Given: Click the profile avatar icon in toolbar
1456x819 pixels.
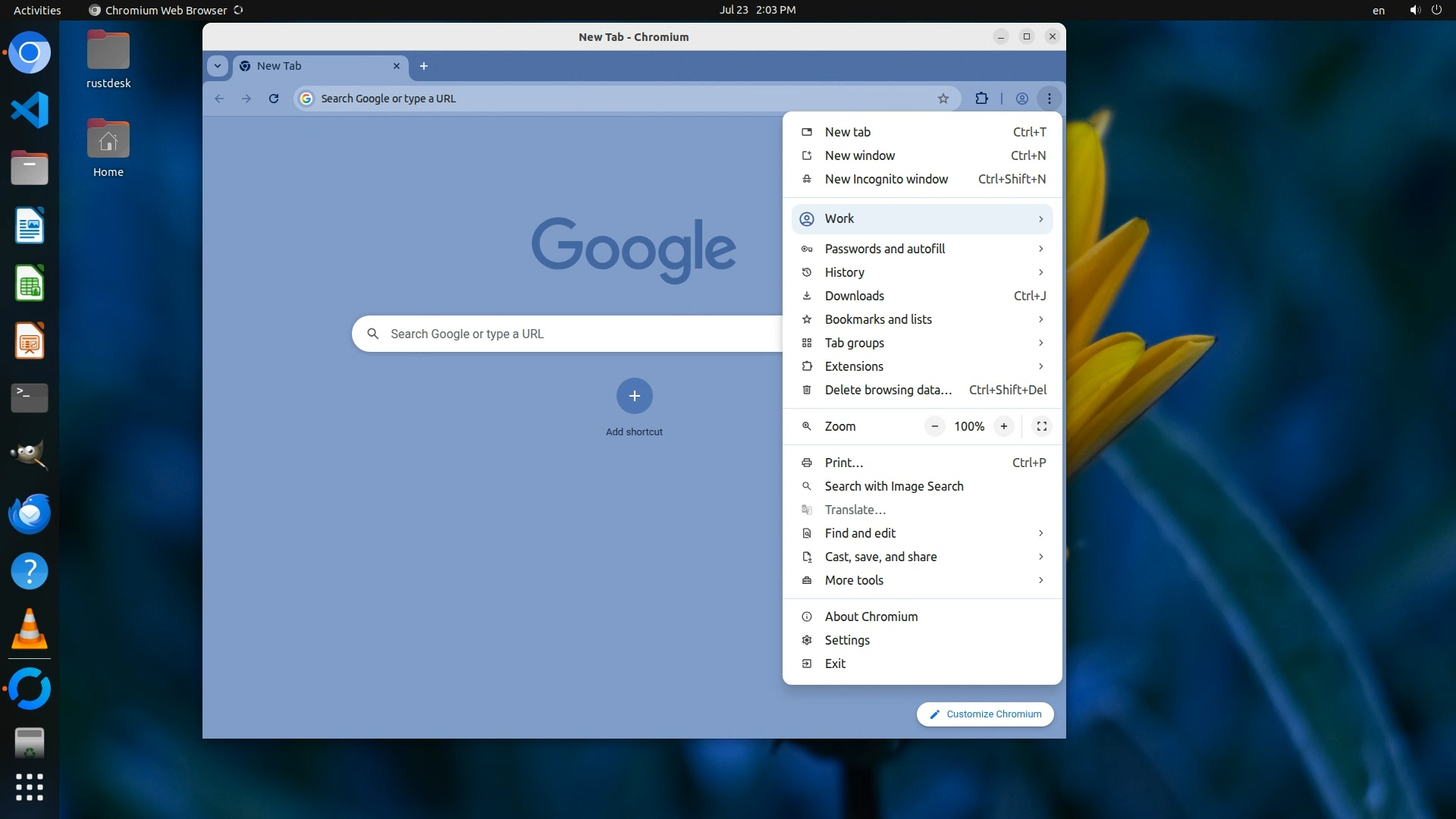Looking at the screenshot, I should tap(1022, 99).
